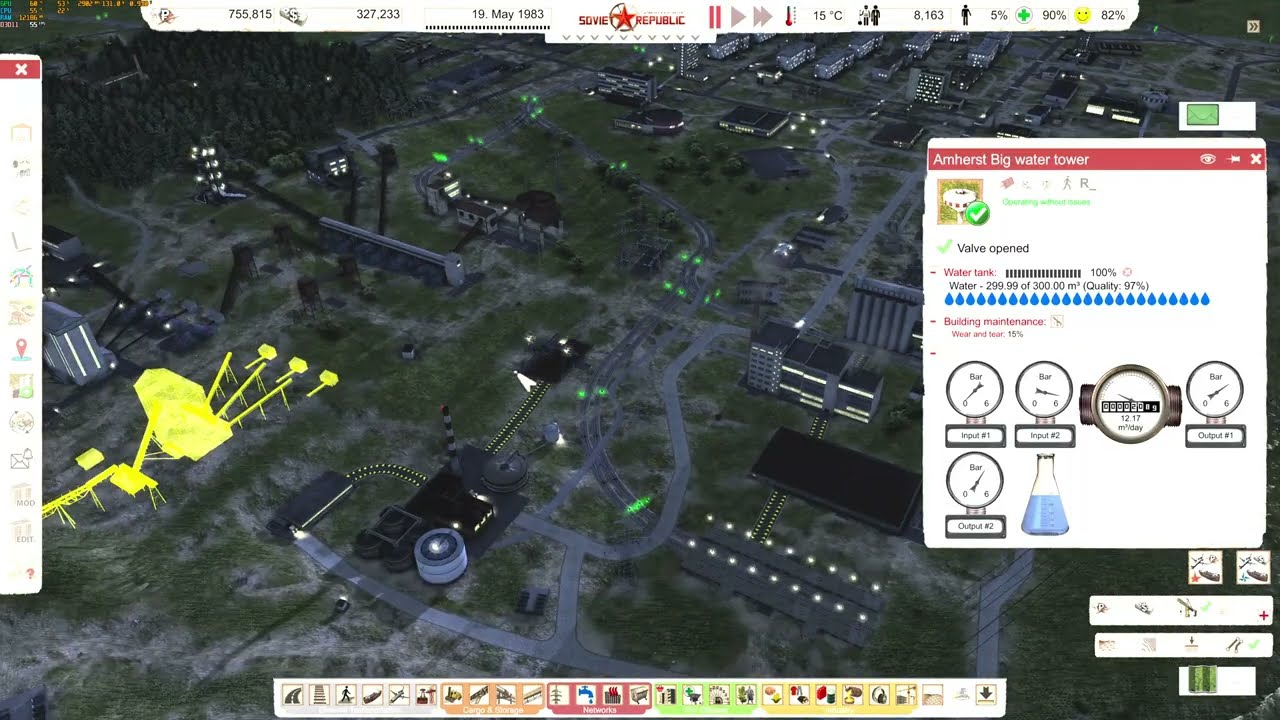The image size is (1280, 720).
Task: Close the left sidebar with red X
Action: tap(21, 69)
